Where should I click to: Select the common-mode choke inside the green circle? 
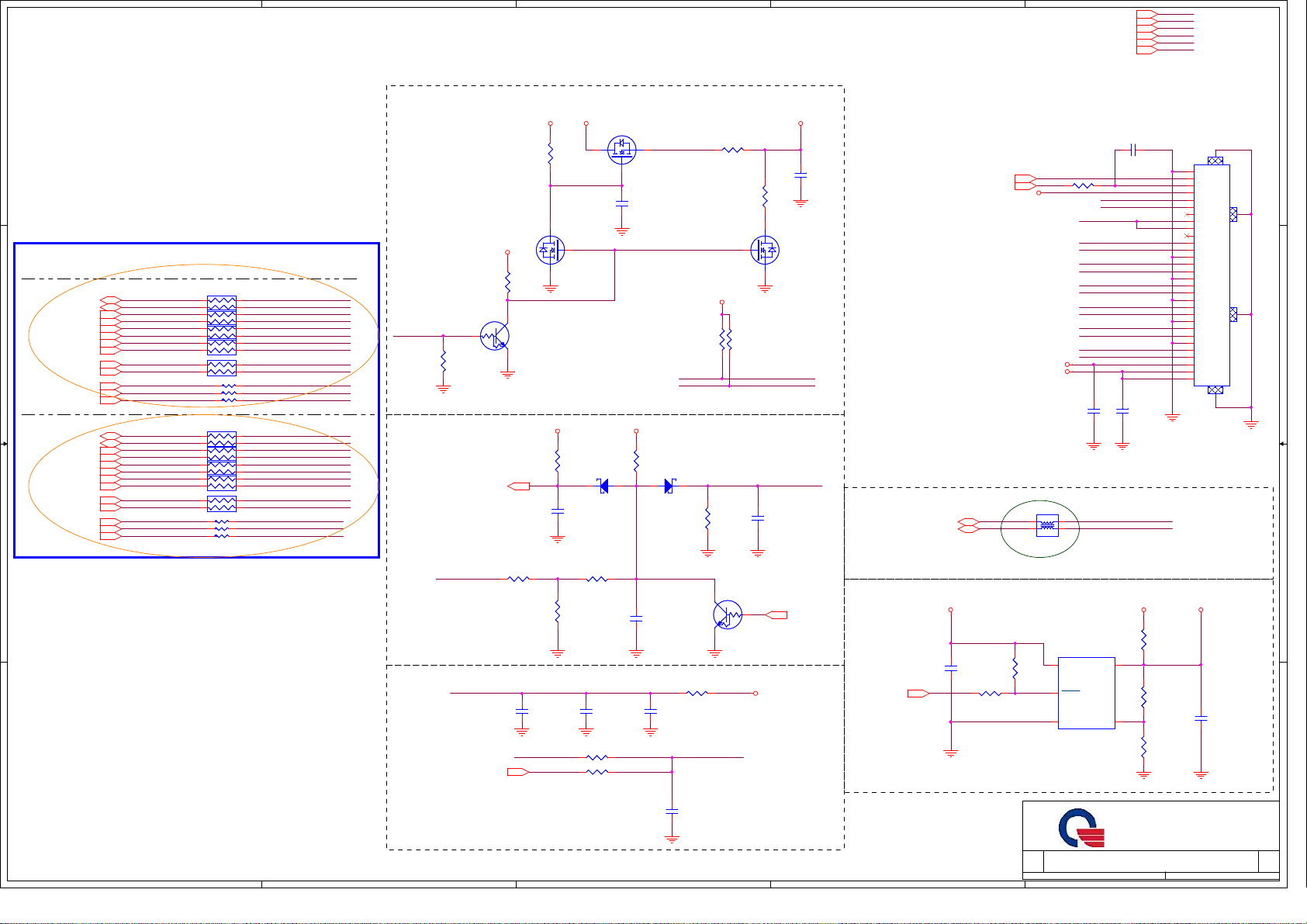tap(1047, 525)
